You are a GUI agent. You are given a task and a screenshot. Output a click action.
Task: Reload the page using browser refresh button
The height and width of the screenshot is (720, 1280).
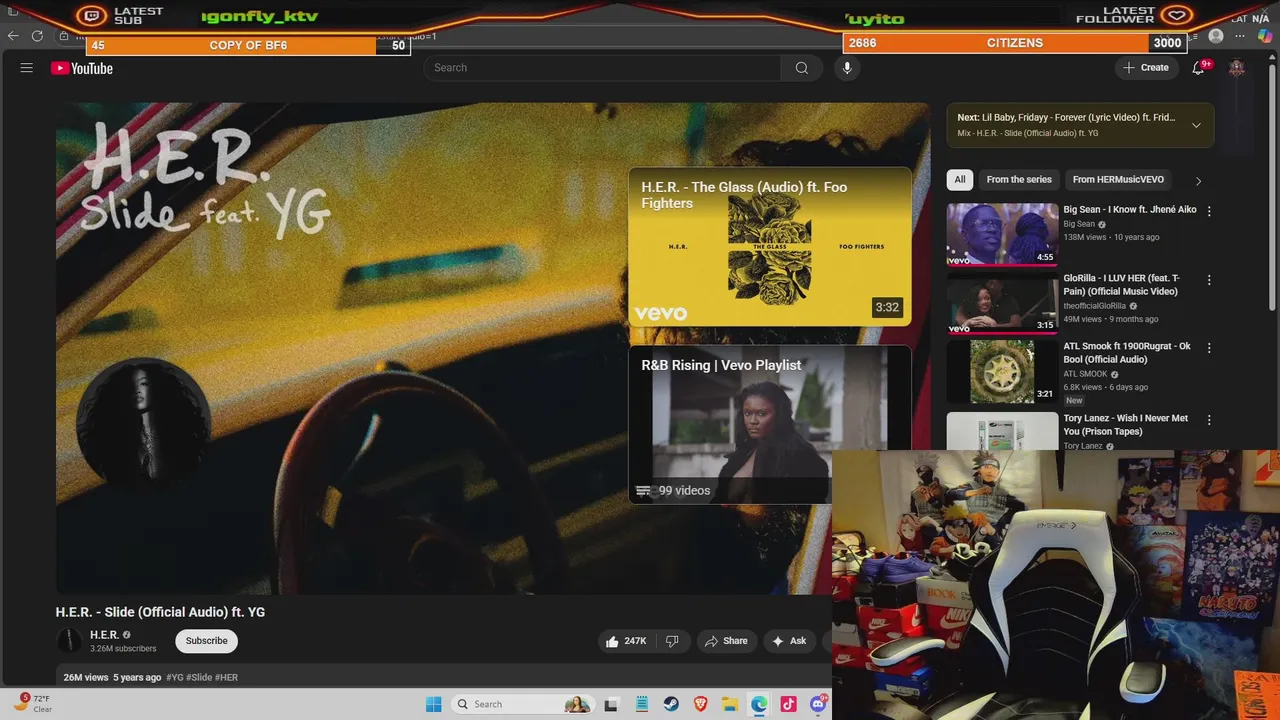[37, 36]
